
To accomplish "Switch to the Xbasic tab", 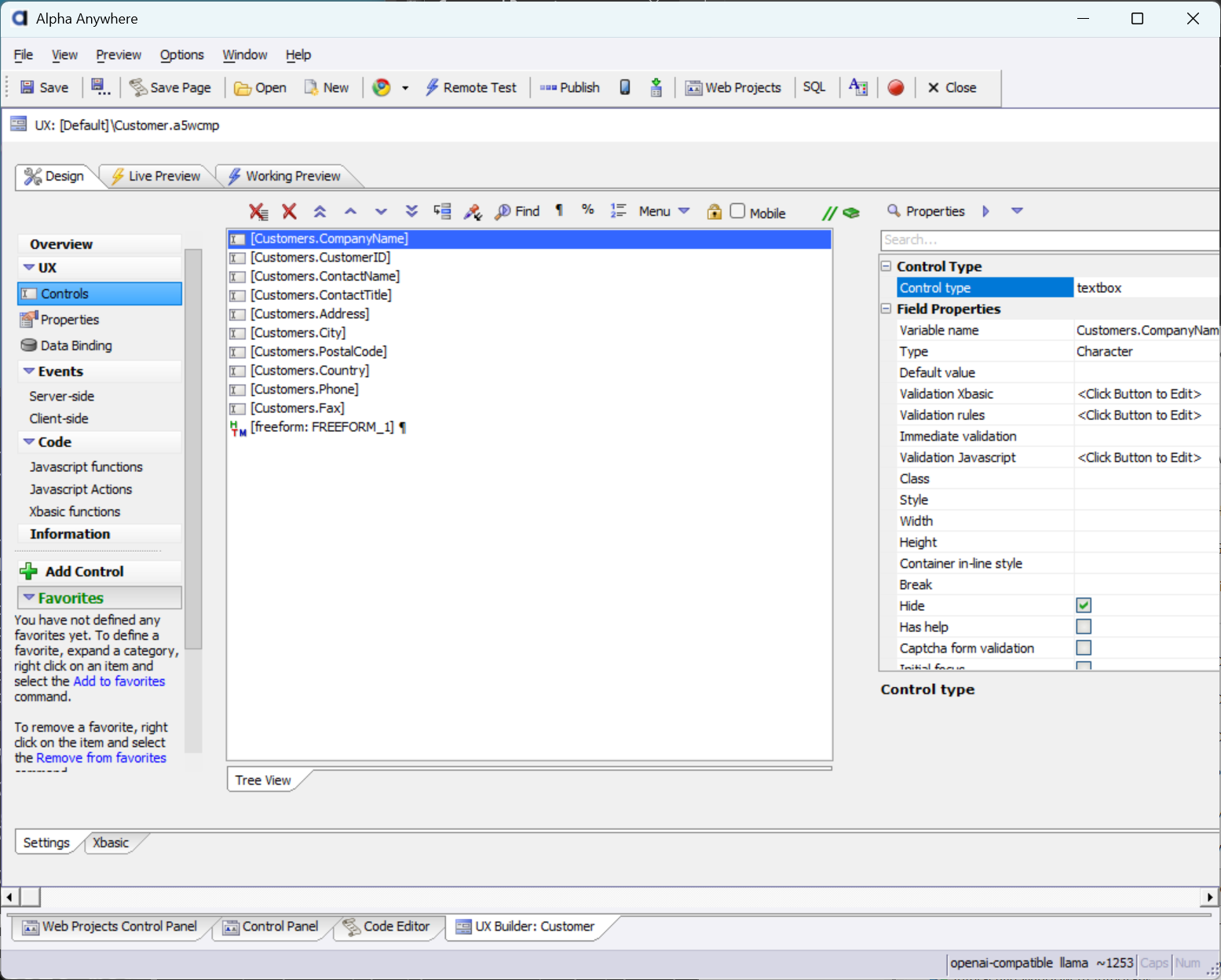I will pyautogui.click(x=110, y=843).
